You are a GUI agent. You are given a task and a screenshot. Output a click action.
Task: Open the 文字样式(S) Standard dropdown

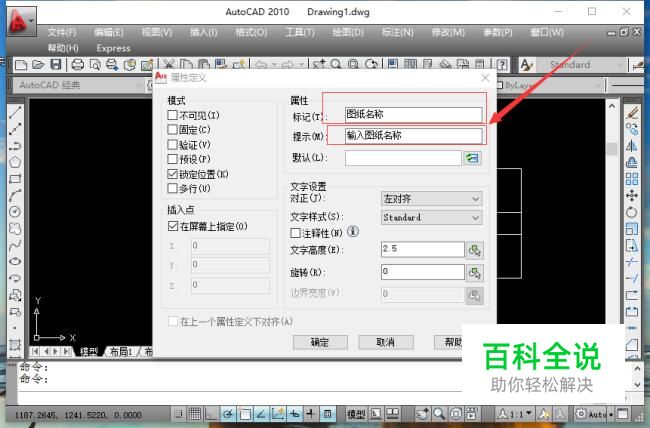pos(431,217)
